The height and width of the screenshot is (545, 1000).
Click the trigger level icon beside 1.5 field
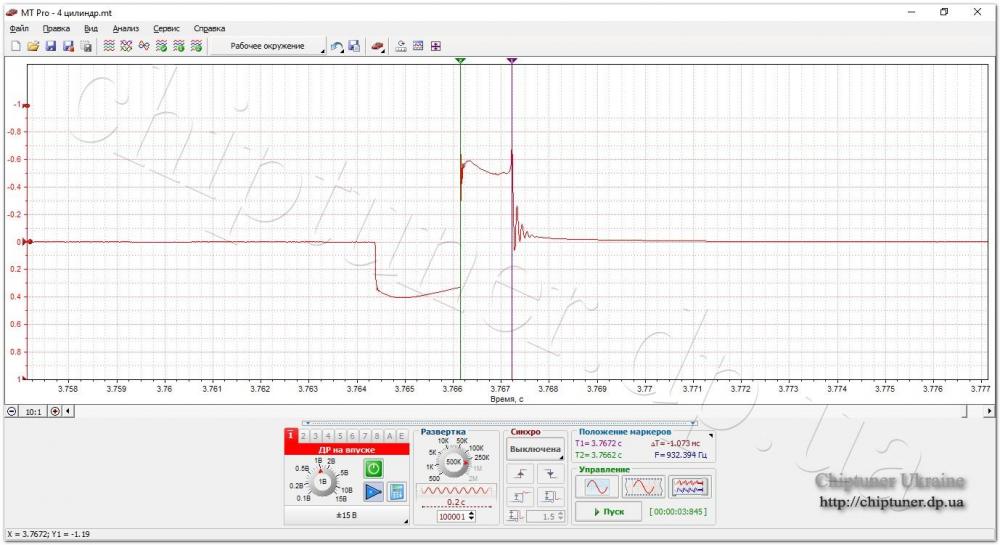point(516,516)
